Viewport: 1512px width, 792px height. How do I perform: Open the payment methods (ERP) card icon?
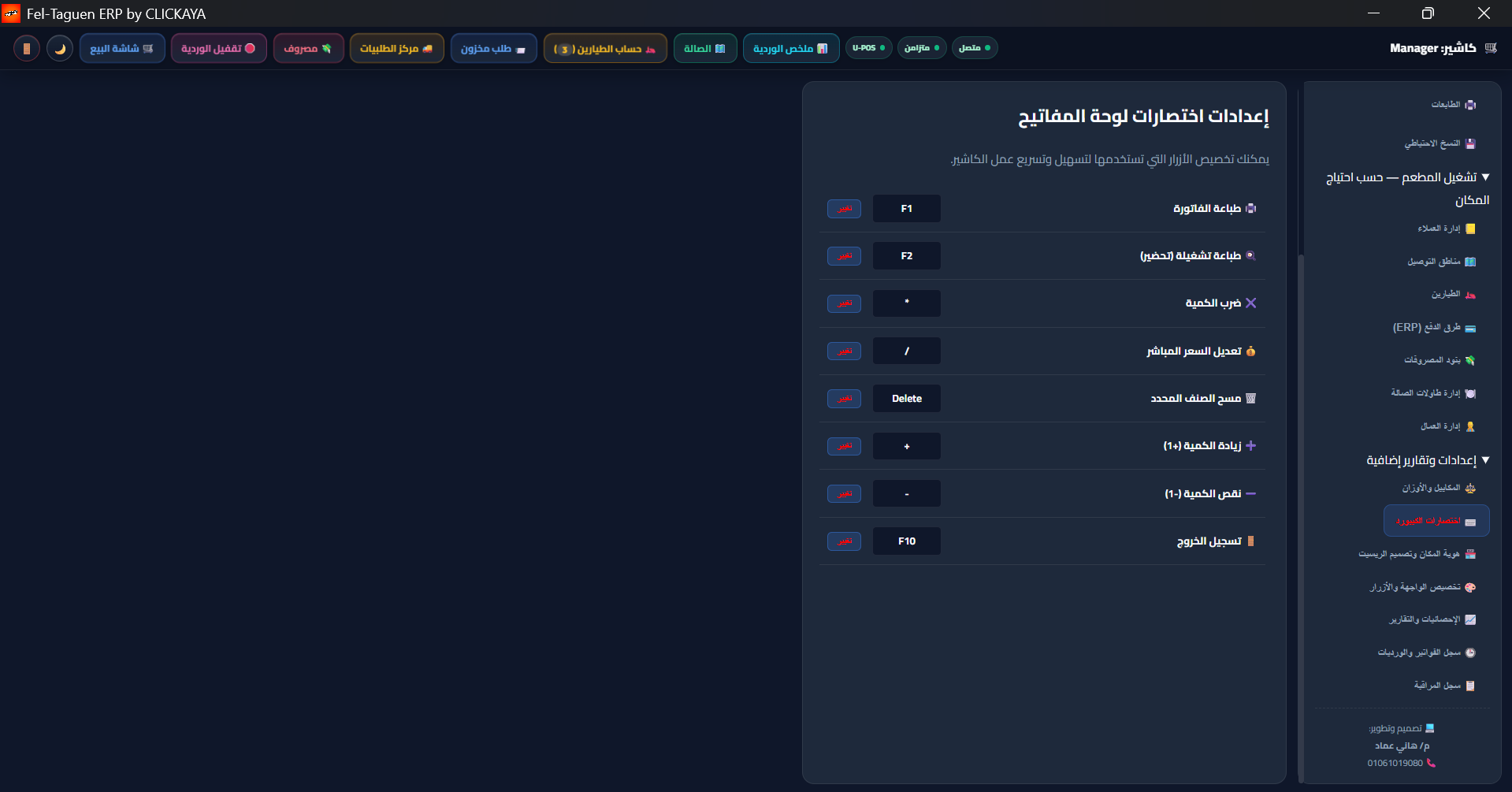point(1470,328)
